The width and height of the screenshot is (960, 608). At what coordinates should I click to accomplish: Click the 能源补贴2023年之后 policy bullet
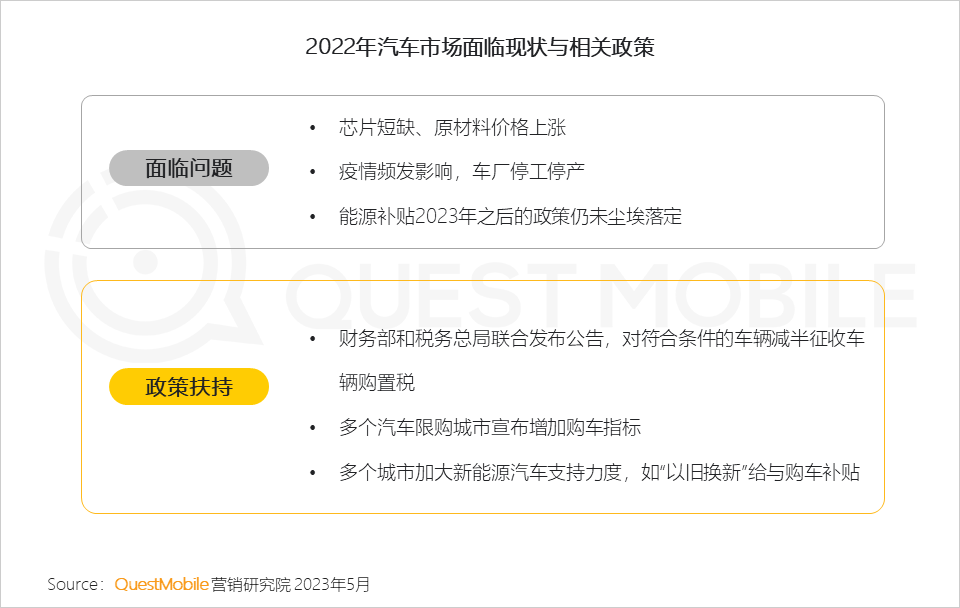(510, 216)
